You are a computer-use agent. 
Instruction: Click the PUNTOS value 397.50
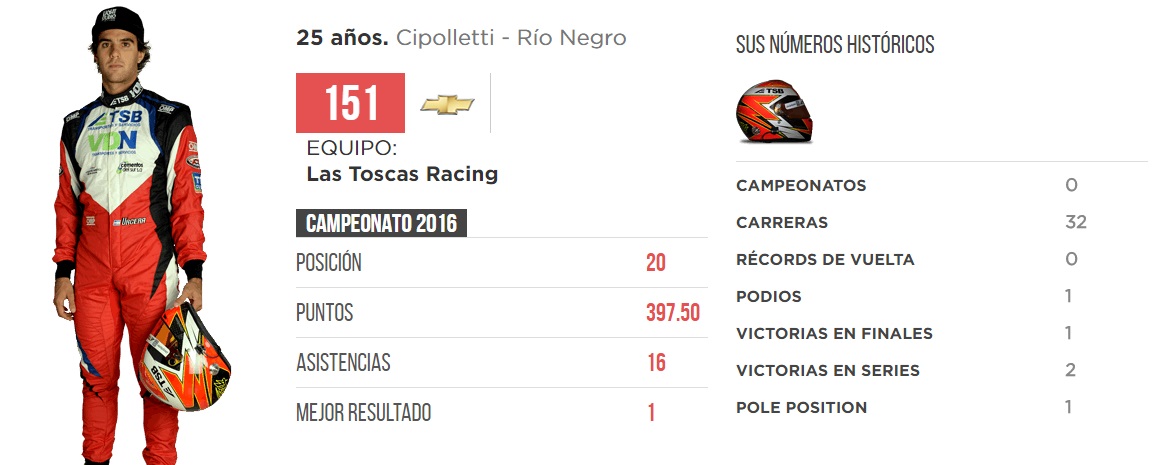[x=673, y=313]
